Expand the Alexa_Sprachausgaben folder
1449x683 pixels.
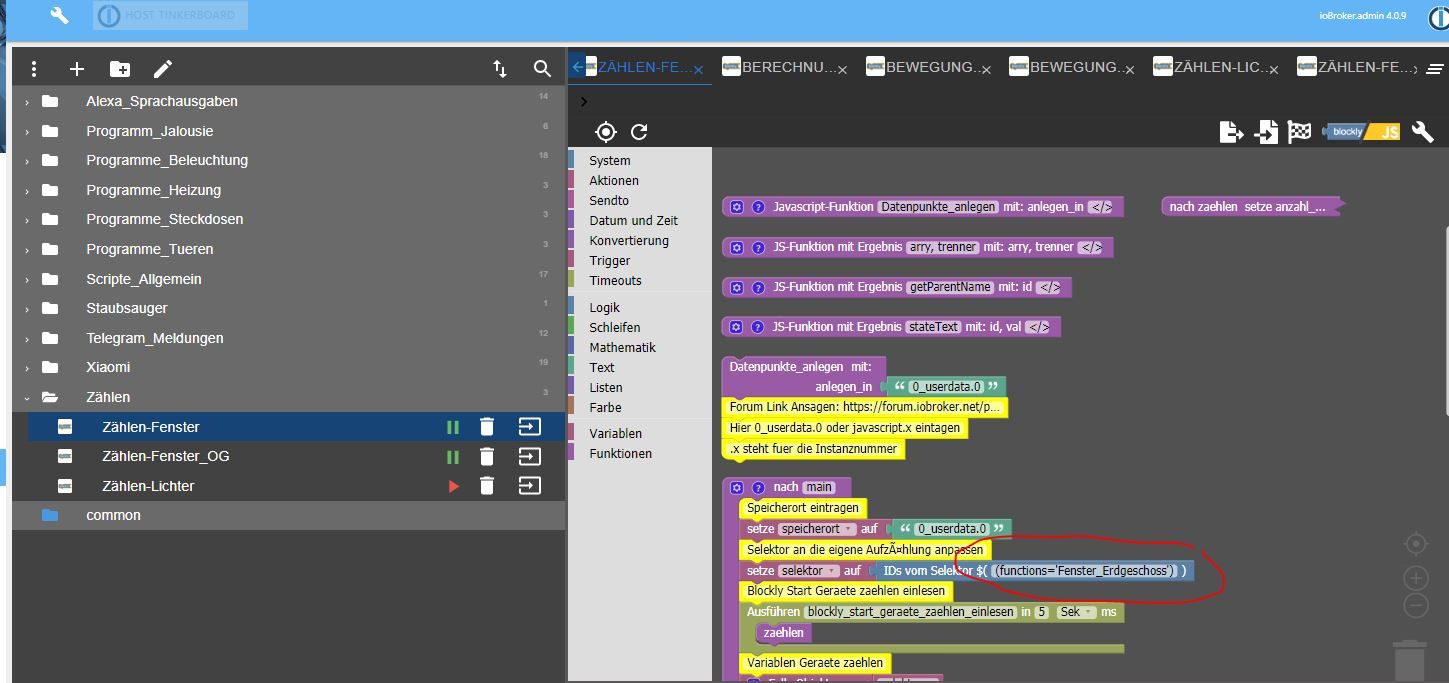pos(27,101)
